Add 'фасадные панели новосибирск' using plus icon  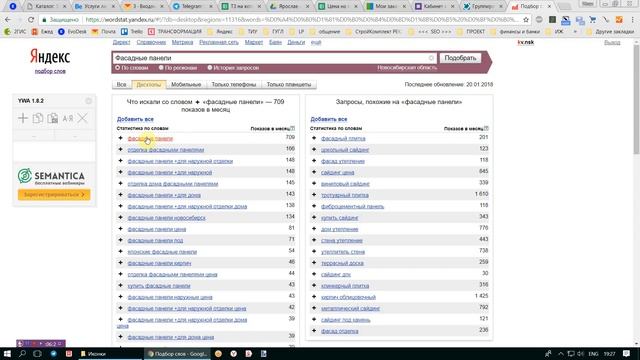tap(120, 218)
